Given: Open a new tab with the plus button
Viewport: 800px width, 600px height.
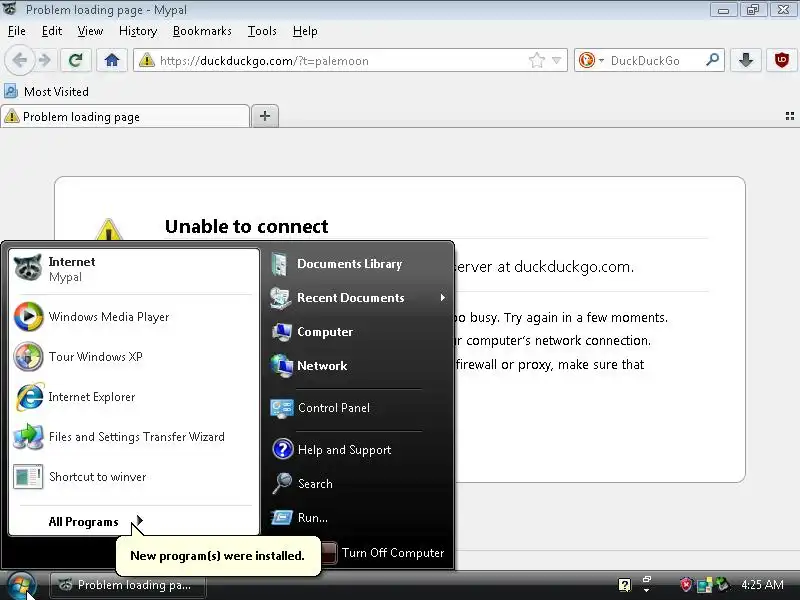Looking at the screenshot, I should coord(265,116).
